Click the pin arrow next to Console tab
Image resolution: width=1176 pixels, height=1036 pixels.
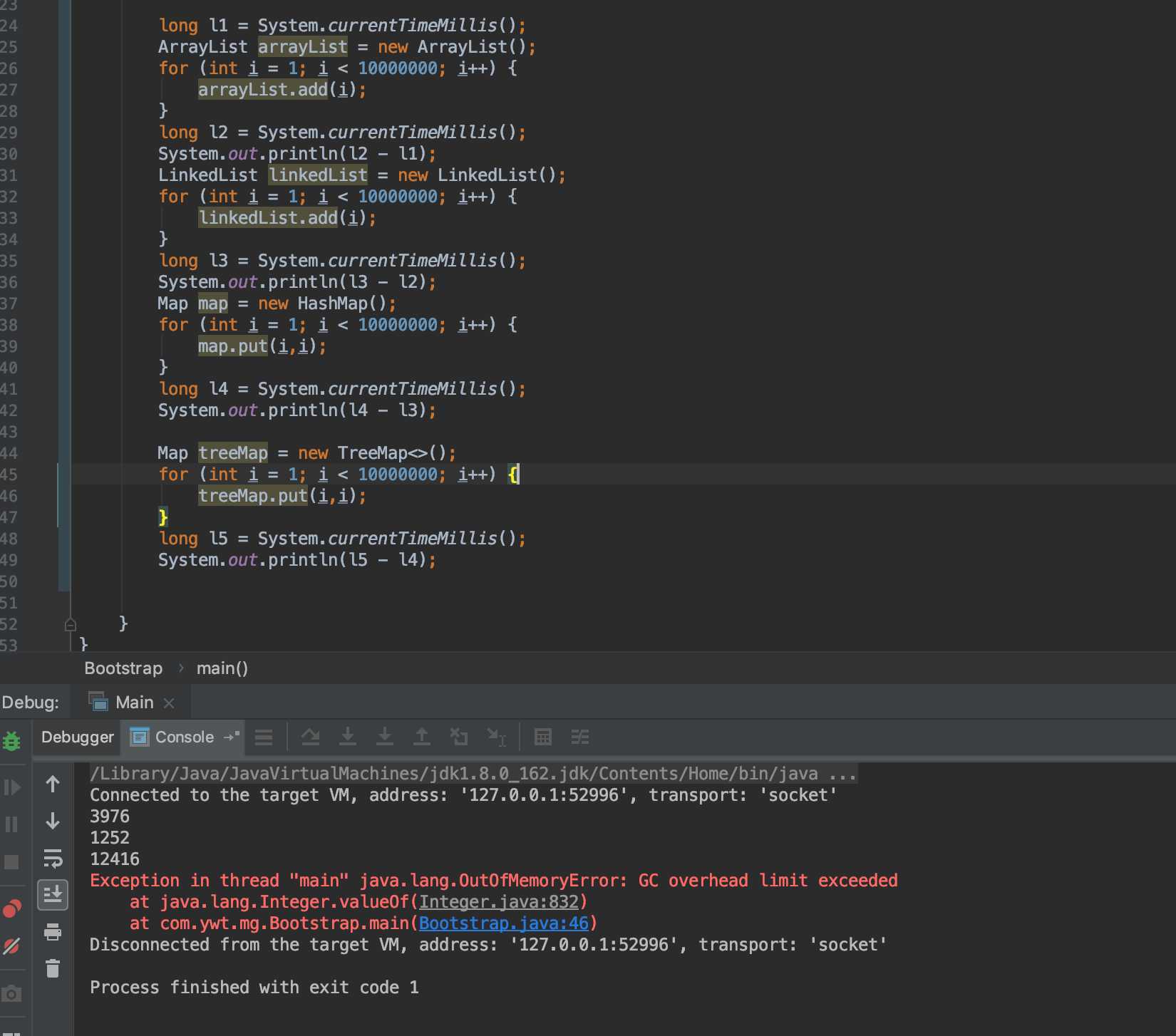232,737
